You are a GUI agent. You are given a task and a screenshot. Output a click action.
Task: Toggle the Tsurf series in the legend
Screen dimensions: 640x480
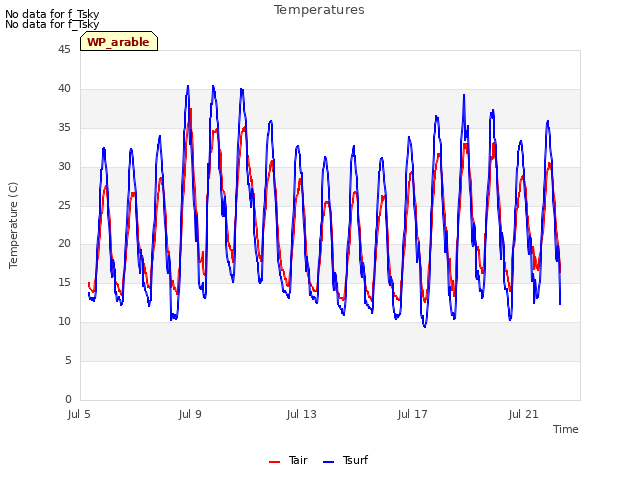(x=345, y=460)
